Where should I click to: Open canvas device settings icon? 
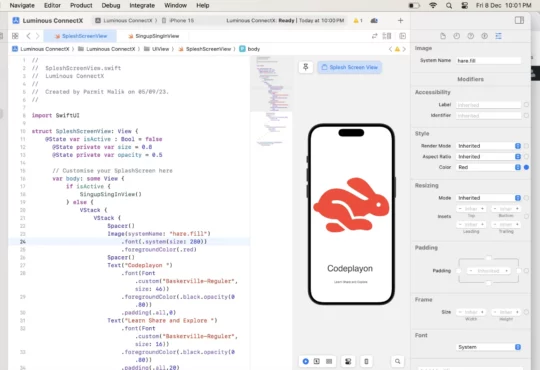tap(348, 361)
